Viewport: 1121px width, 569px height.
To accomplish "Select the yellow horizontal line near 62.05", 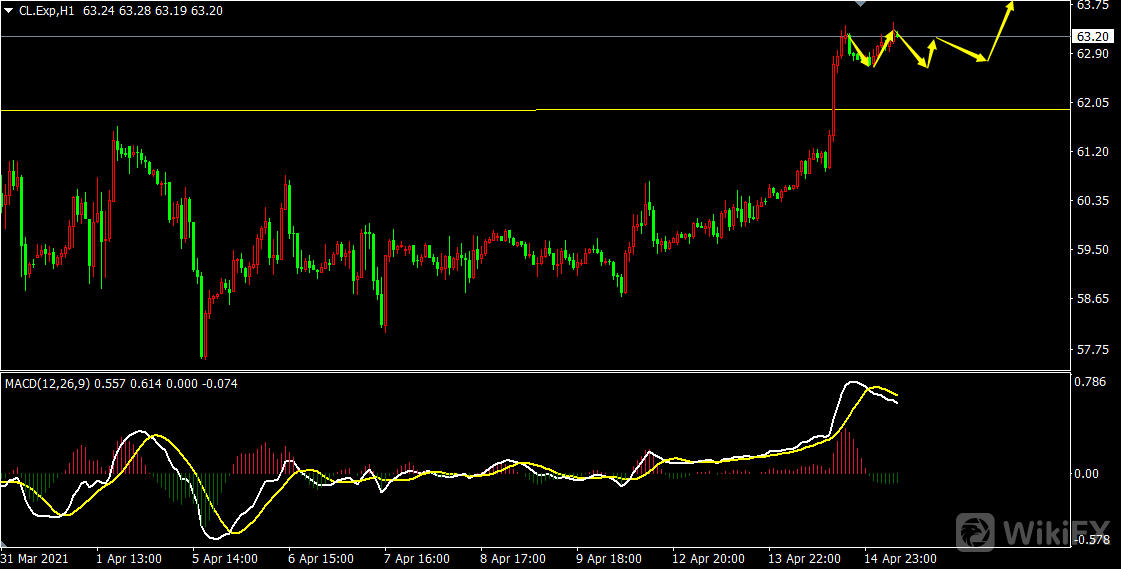I will click(268, 110).
